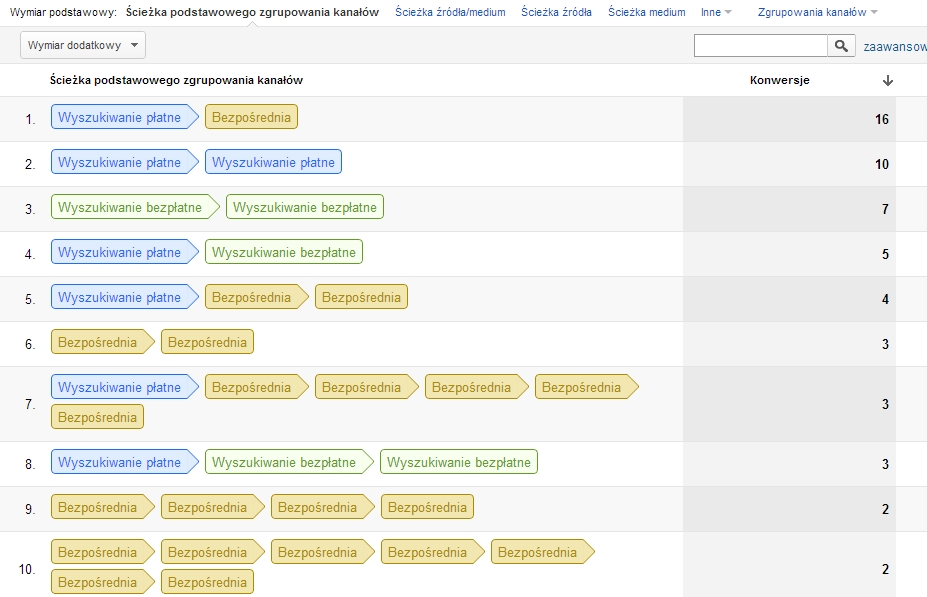The image size is (927, 597).
Task: Sort by the Konwersje column header
Action: [x=779, y=81]
